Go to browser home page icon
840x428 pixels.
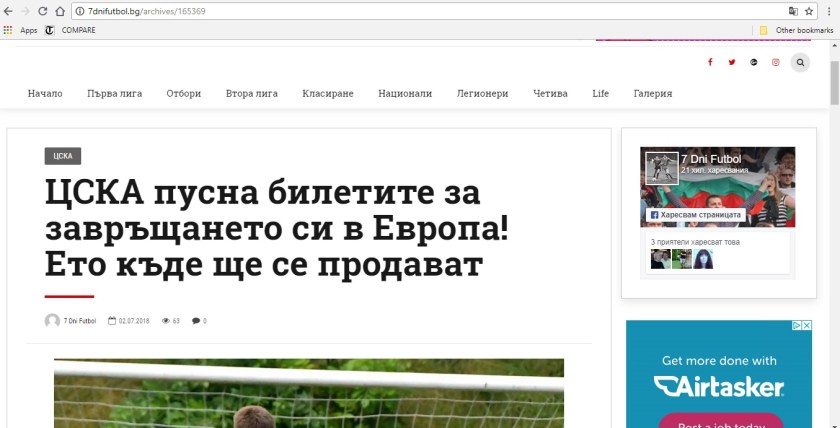[x=60, y=10]
